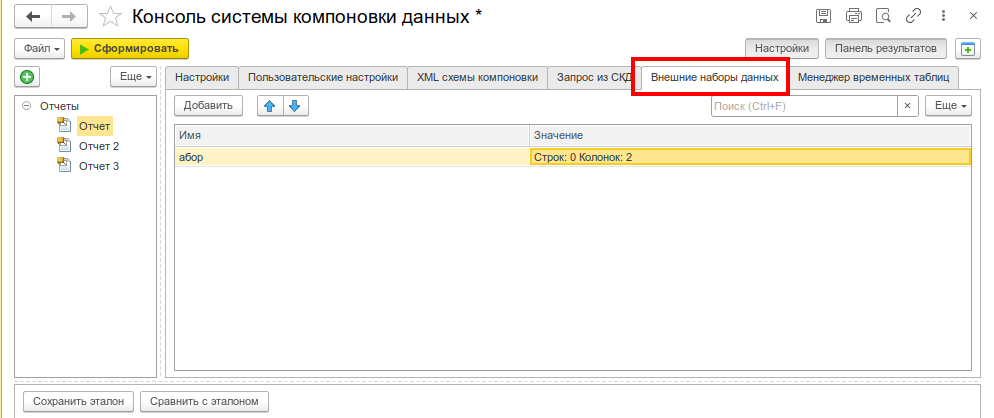Open the Файл dropdown menu

point(39,48)
